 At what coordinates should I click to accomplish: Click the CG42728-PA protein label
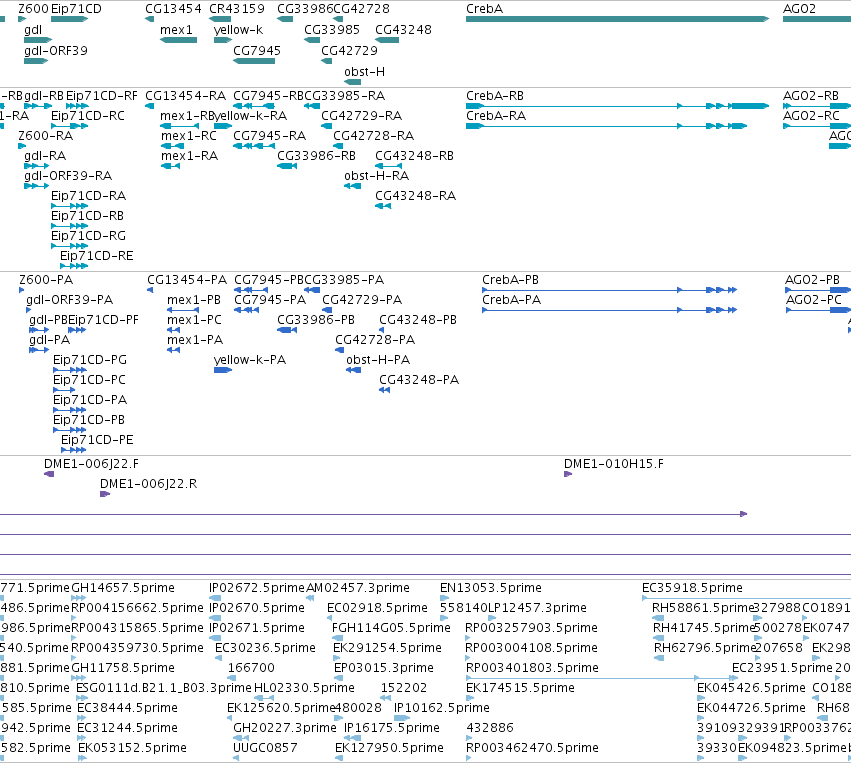click(375, 340)
